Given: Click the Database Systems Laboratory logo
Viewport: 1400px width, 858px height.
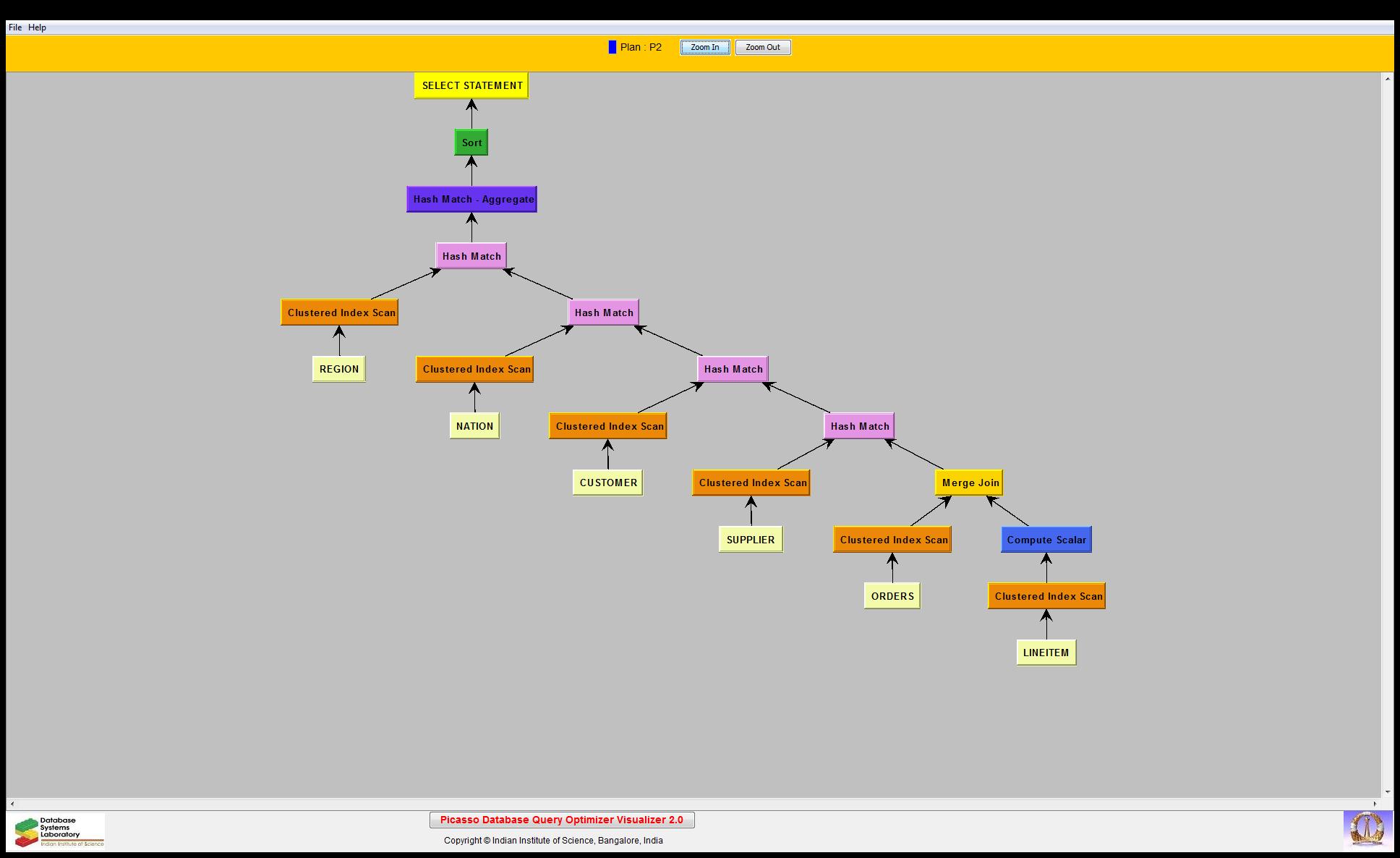Looking at the screenshot, I should (x=58, y=831).
